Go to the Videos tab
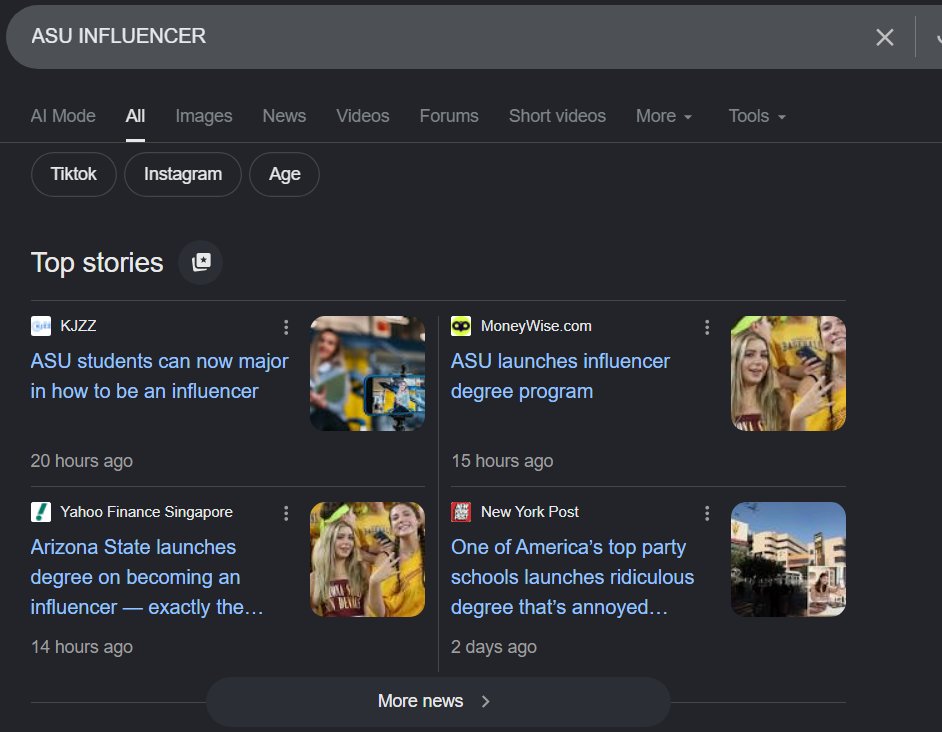942x732 pixels. (363, 116)
